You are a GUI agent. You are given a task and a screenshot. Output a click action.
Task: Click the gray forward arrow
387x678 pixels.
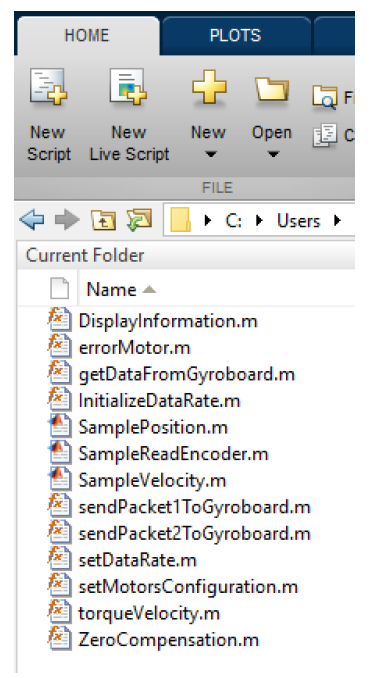(x=67, y=220)
